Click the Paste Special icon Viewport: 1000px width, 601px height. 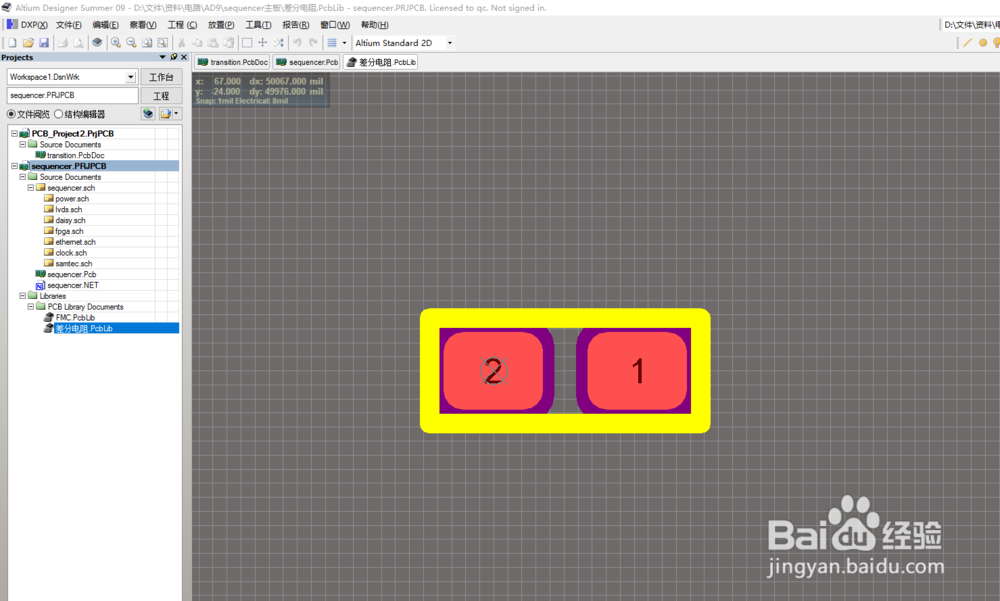point(228,43)
